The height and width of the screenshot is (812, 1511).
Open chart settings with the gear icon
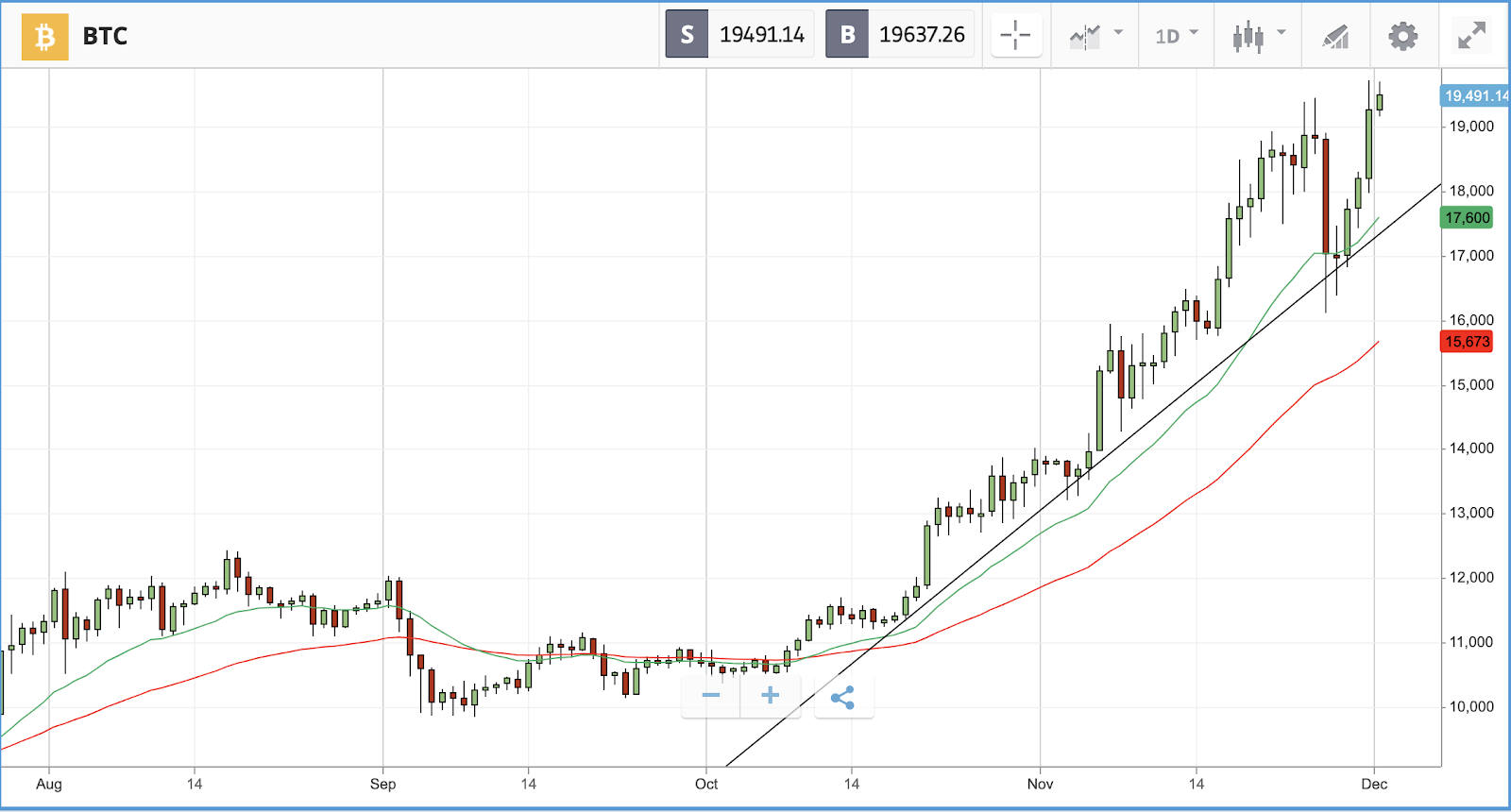1403,37
